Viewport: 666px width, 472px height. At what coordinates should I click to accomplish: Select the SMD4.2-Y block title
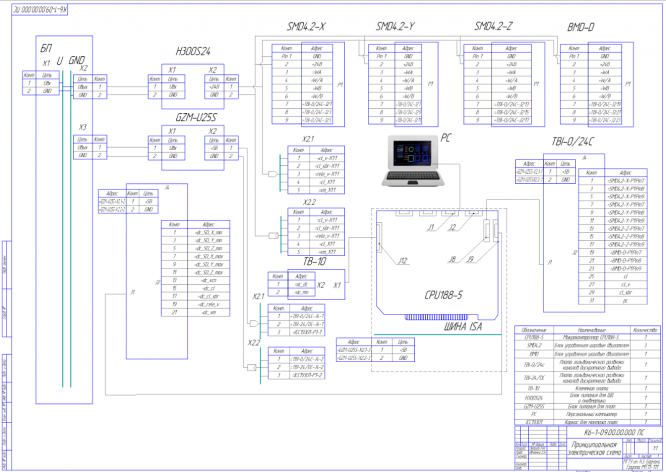[x=395, y=26]
